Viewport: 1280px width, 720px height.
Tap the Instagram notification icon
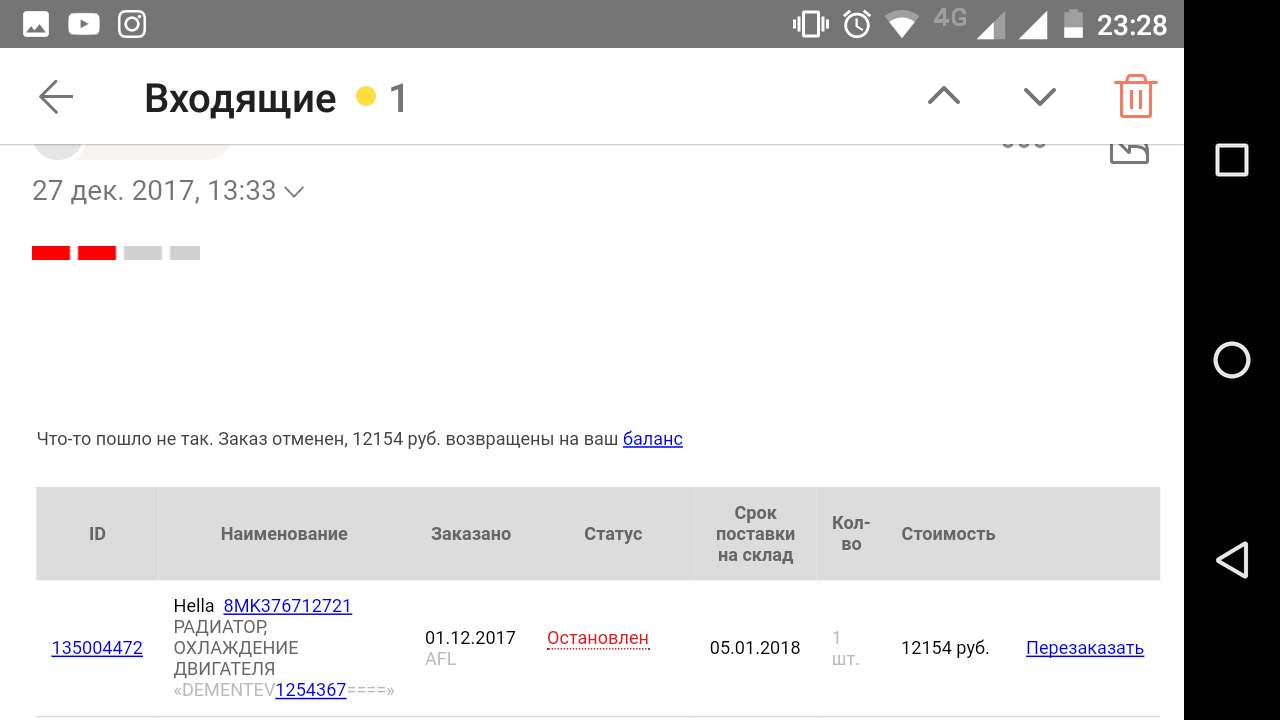coord(132,24)
